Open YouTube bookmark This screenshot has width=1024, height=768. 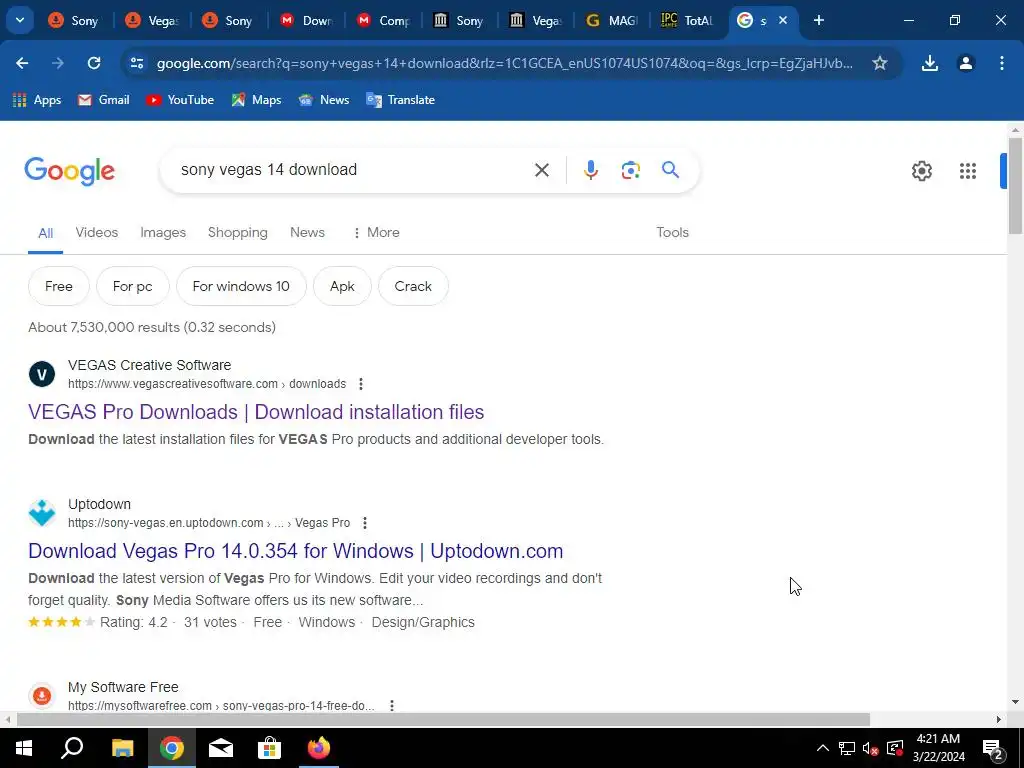(x=180, y=100)
